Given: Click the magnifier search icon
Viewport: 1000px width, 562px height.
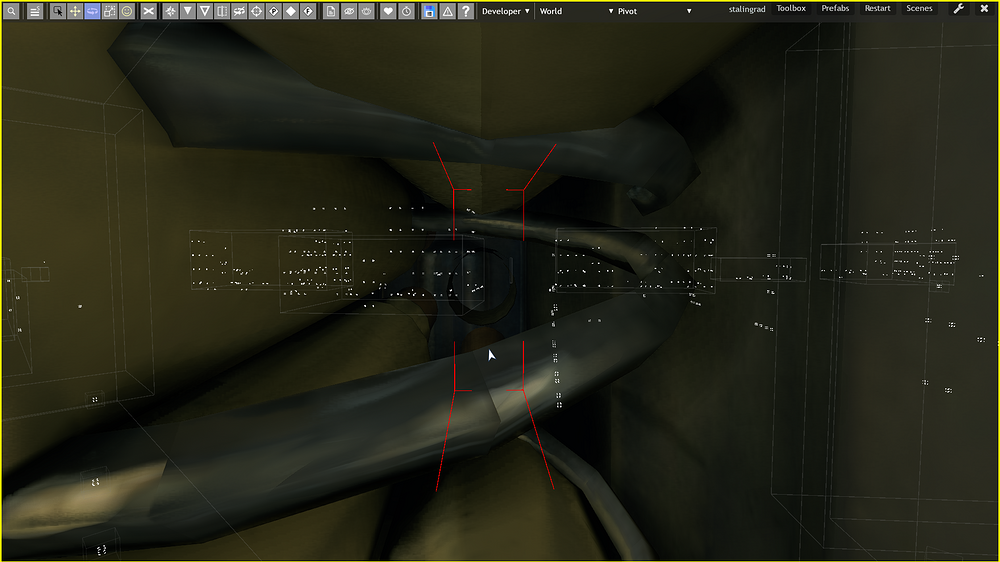Looking at the screenshot, I should [x=12, y=11].
